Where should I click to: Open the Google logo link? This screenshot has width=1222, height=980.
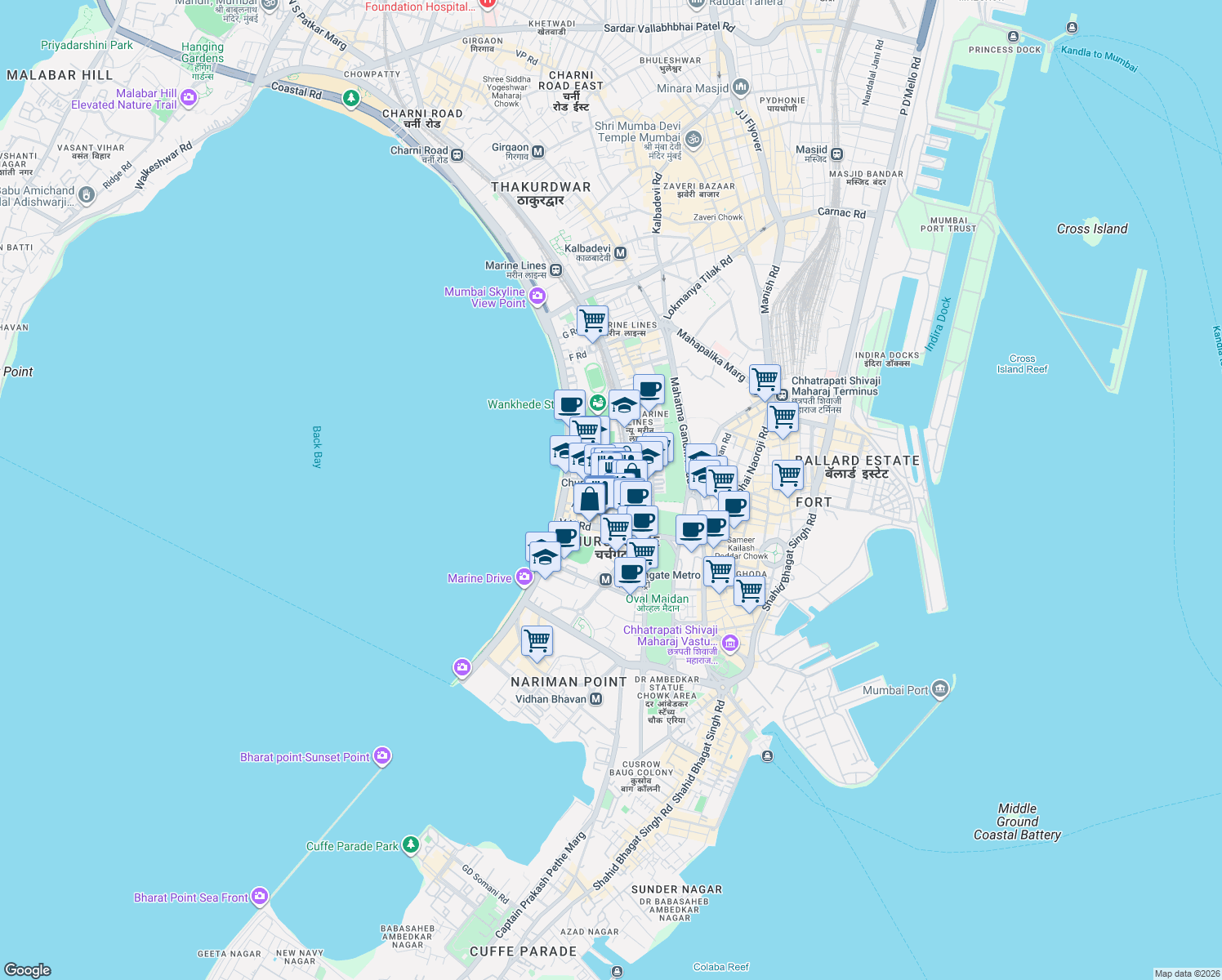[x=28, y=969]
